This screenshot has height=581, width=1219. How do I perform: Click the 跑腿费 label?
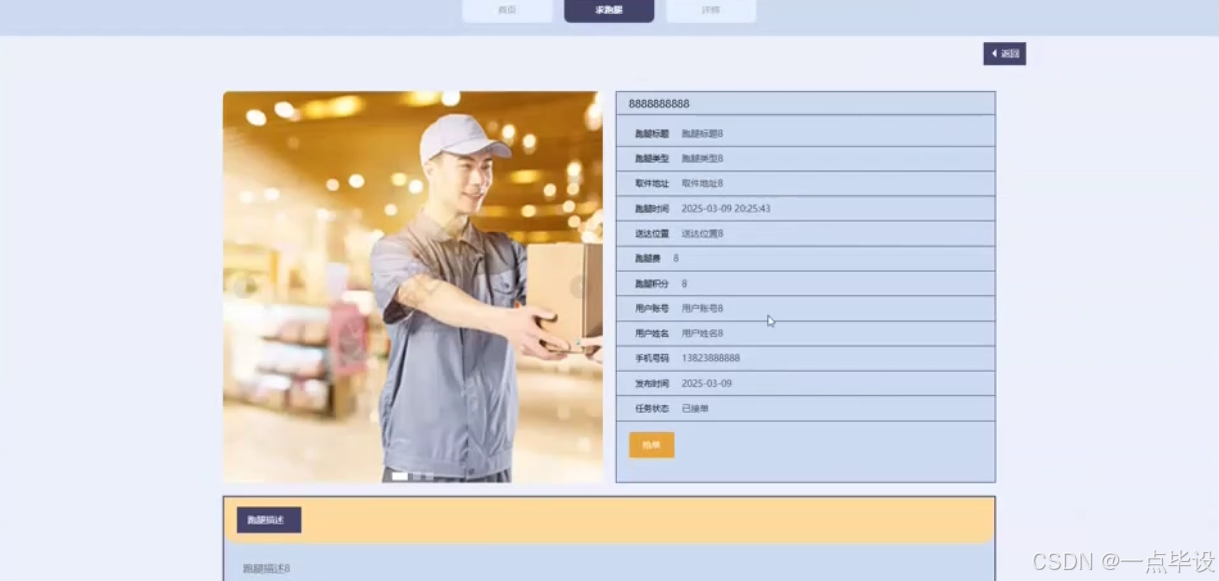pos(648,259)
